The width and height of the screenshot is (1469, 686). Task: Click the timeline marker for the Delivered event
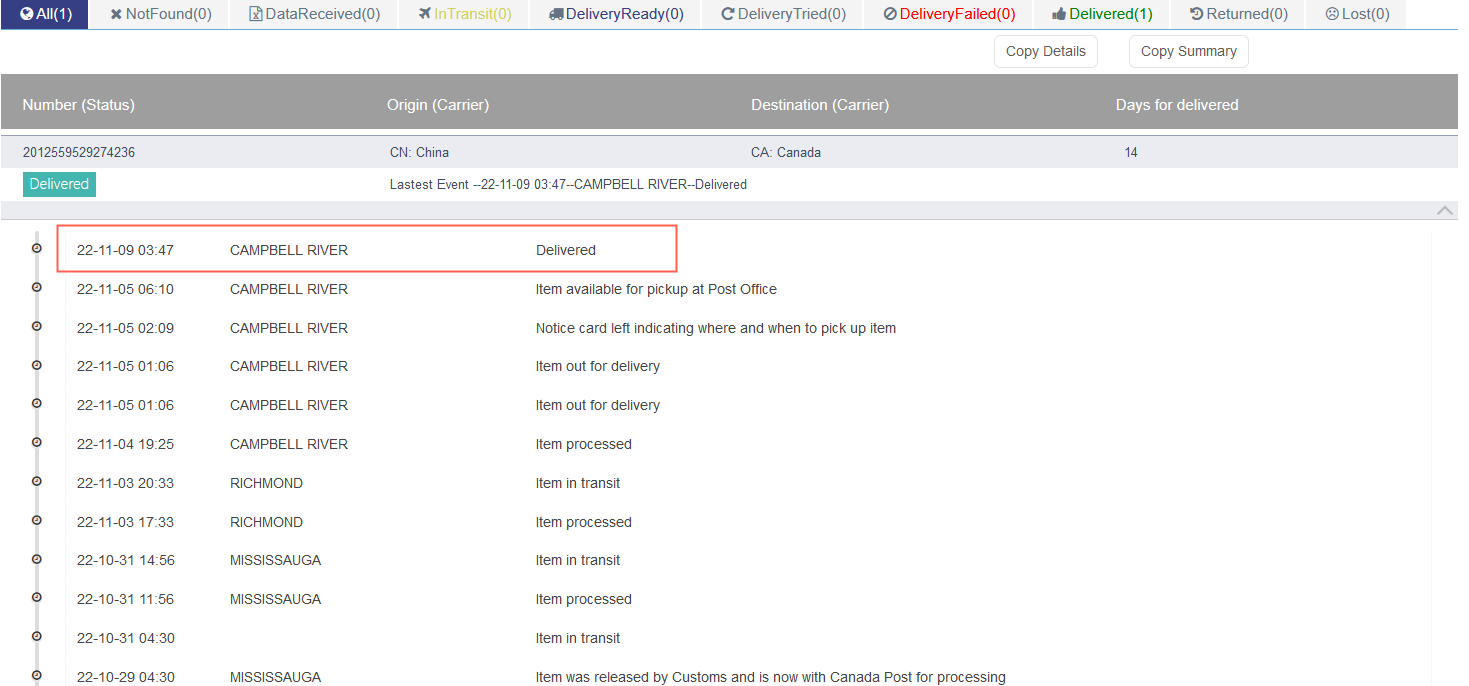(37, 248)
